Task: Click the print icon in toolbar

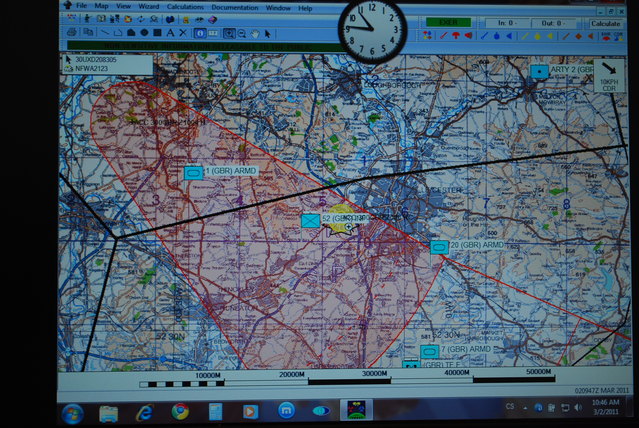Action: pyautogui.click(x=72, y=33)
